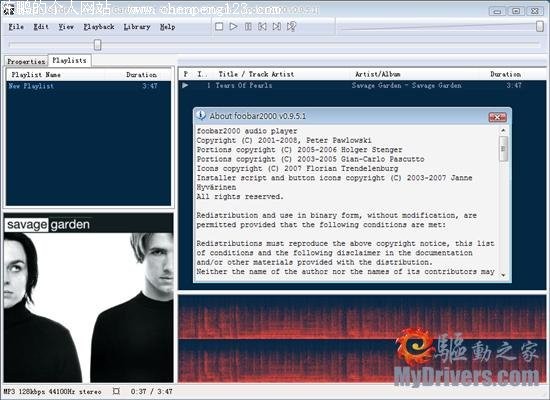Click the Stop playback button
The width and height of the screenshot is (550, 400).
click(219, 26)
